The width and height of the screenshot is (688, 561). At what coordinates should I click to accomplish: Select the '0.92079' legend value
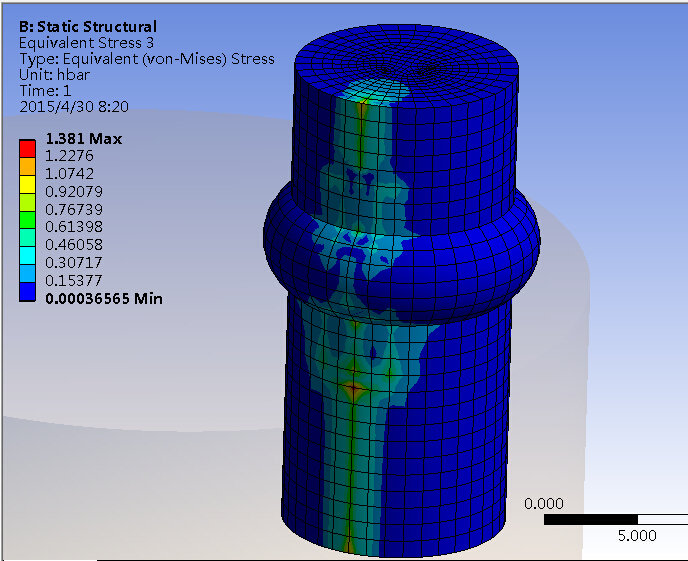[74, 192]
